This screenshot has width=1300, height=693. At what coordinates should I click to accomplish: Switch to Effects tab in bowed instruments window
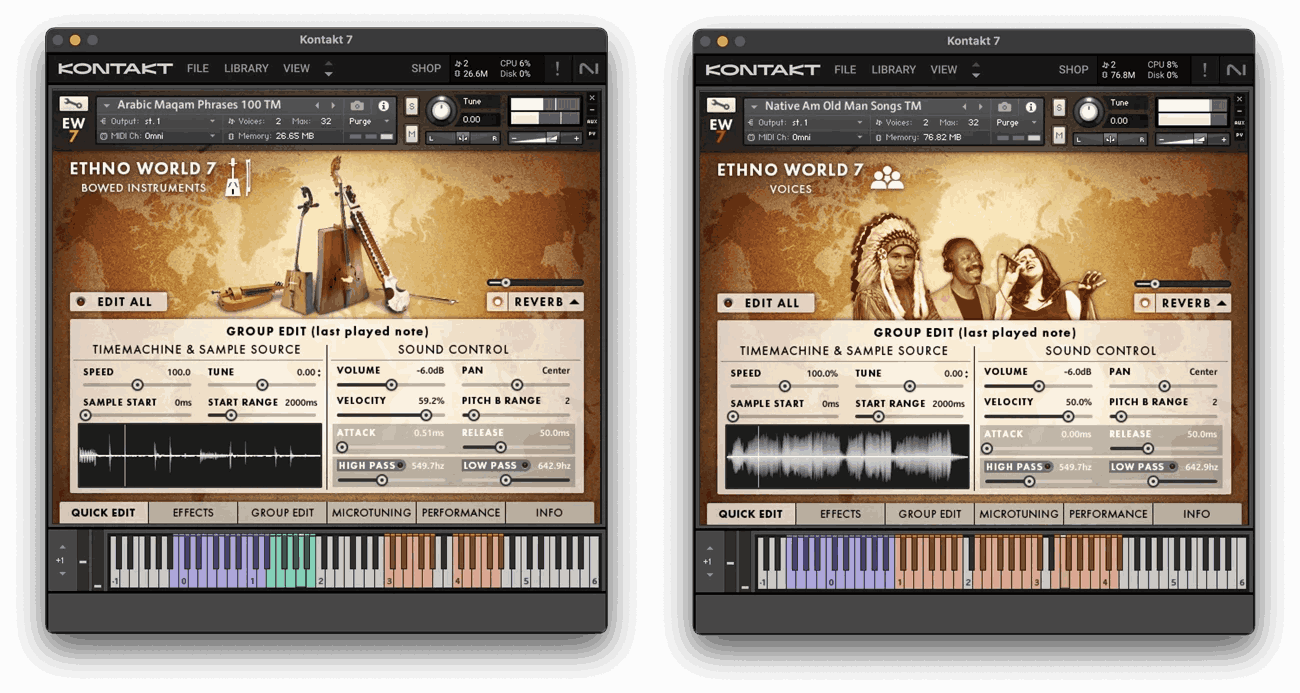(x=193, y=512)
